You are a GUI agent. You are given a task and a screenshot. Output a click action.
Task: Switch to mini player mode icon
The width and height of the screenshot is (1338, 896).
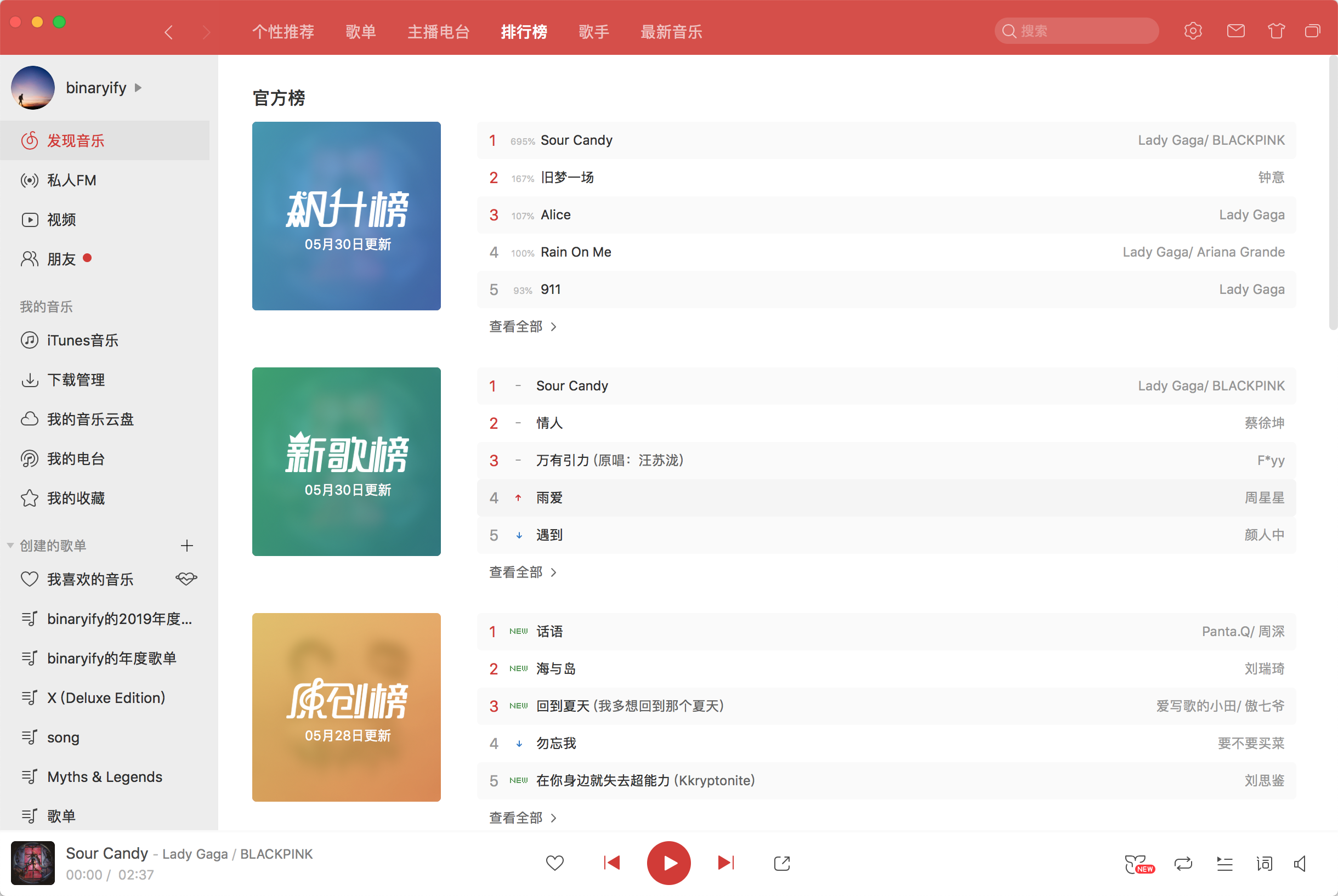click(x=1312, y=31)
